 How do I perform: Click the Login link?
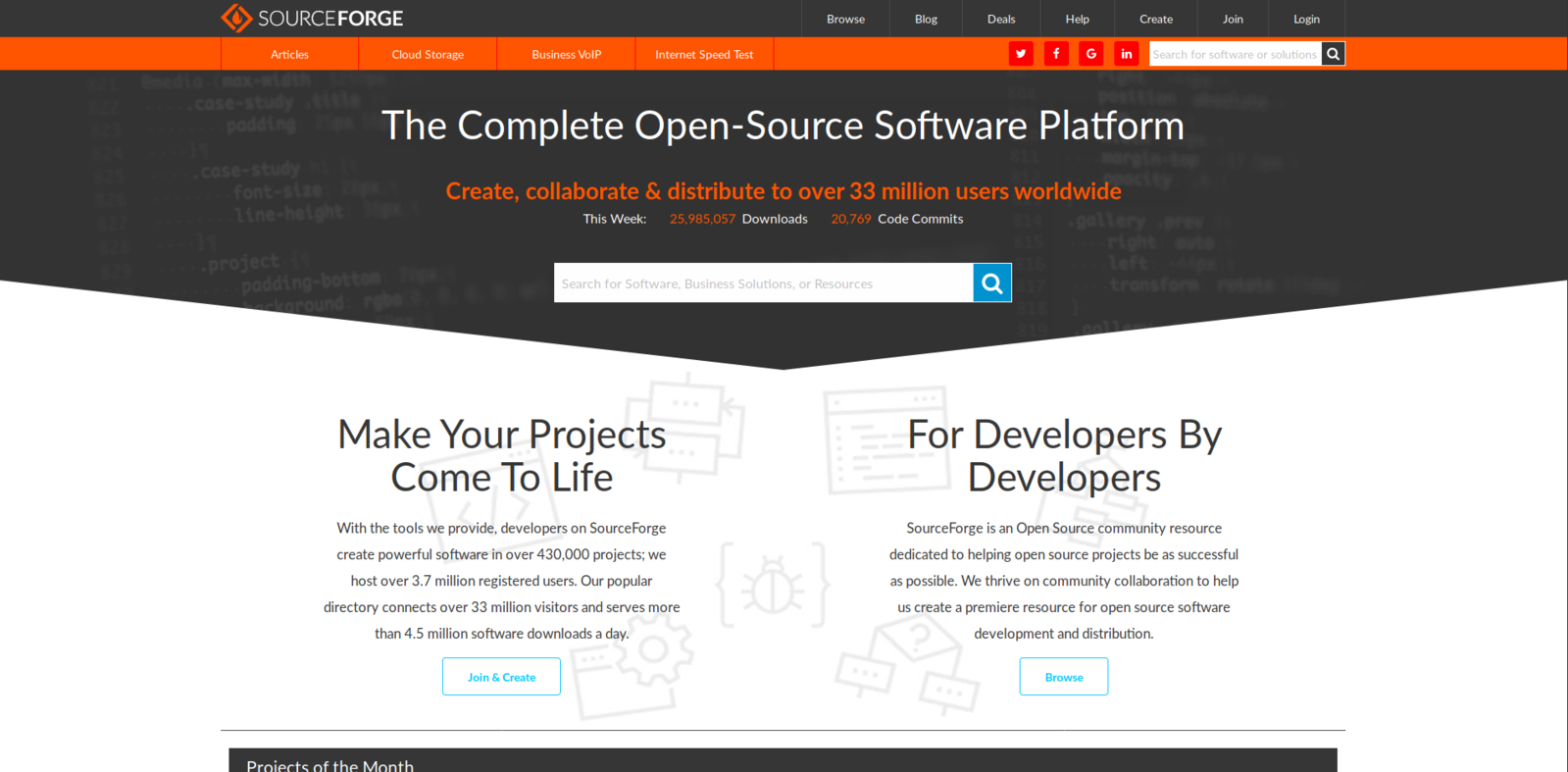[1306, 19]
